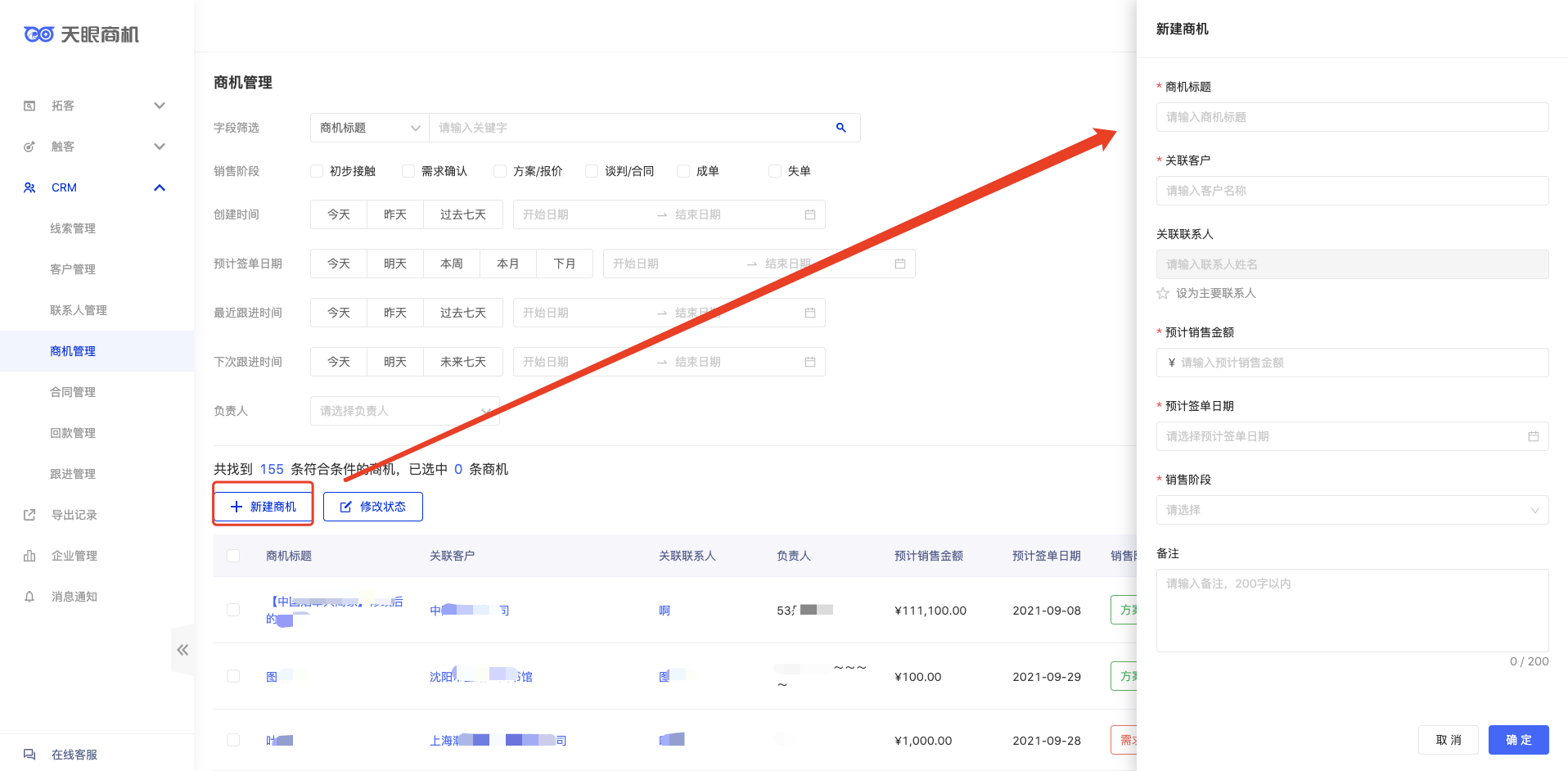Image resolution: width=1568 pixels, height=771 pixels.
Task: Click the CRM people icon
Action: click(29, 187)
